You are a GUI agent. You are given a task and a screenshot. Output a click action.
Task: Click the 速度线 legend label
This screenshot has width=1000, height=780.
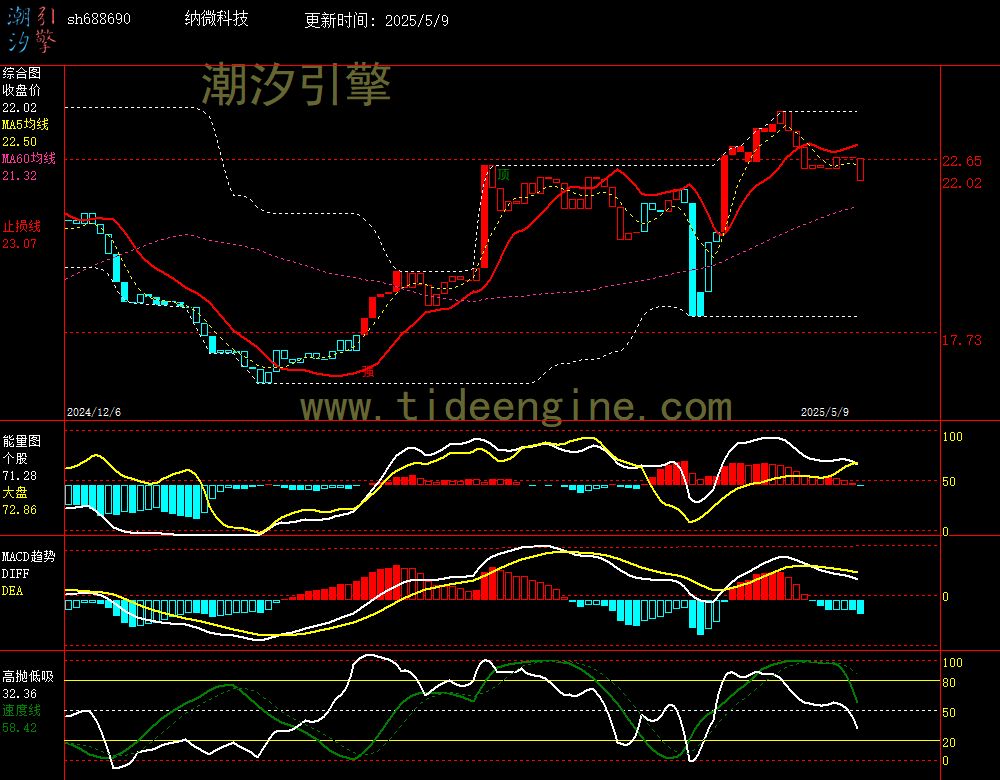(22, 710)
